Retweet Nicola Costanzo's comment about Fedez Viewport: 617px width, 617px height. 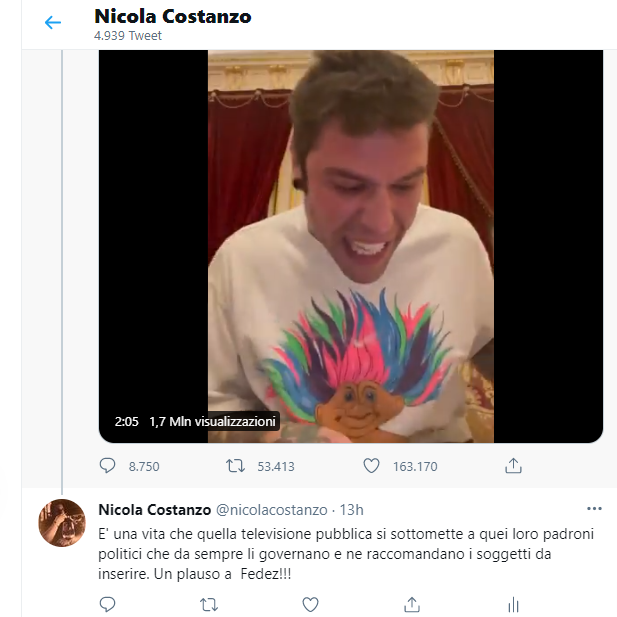209,604
